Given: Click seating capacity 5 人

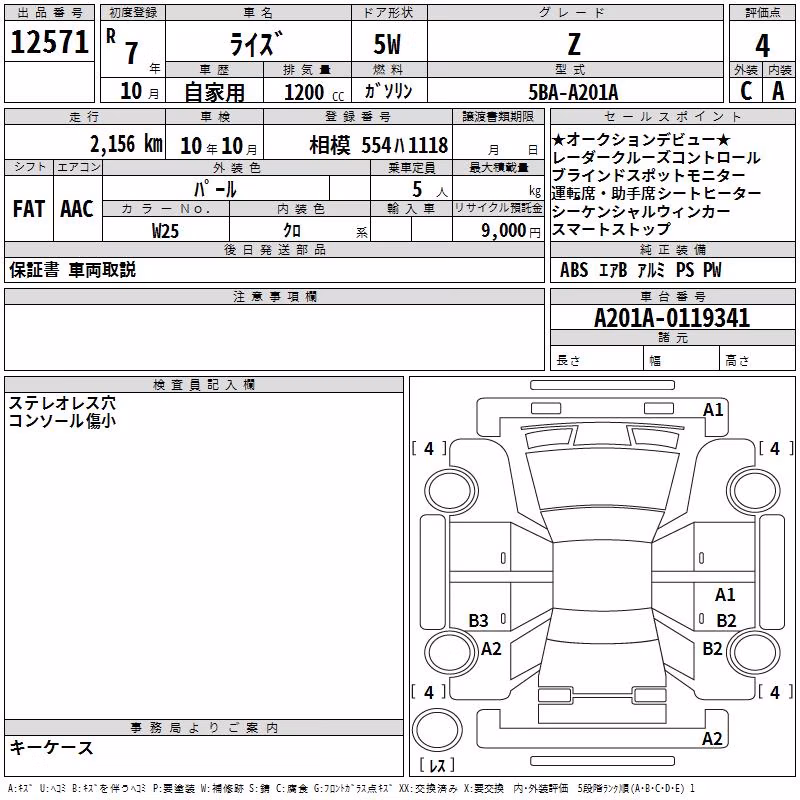Looking at the screenshot, I should pyautogui.click(x=430, y=189).
